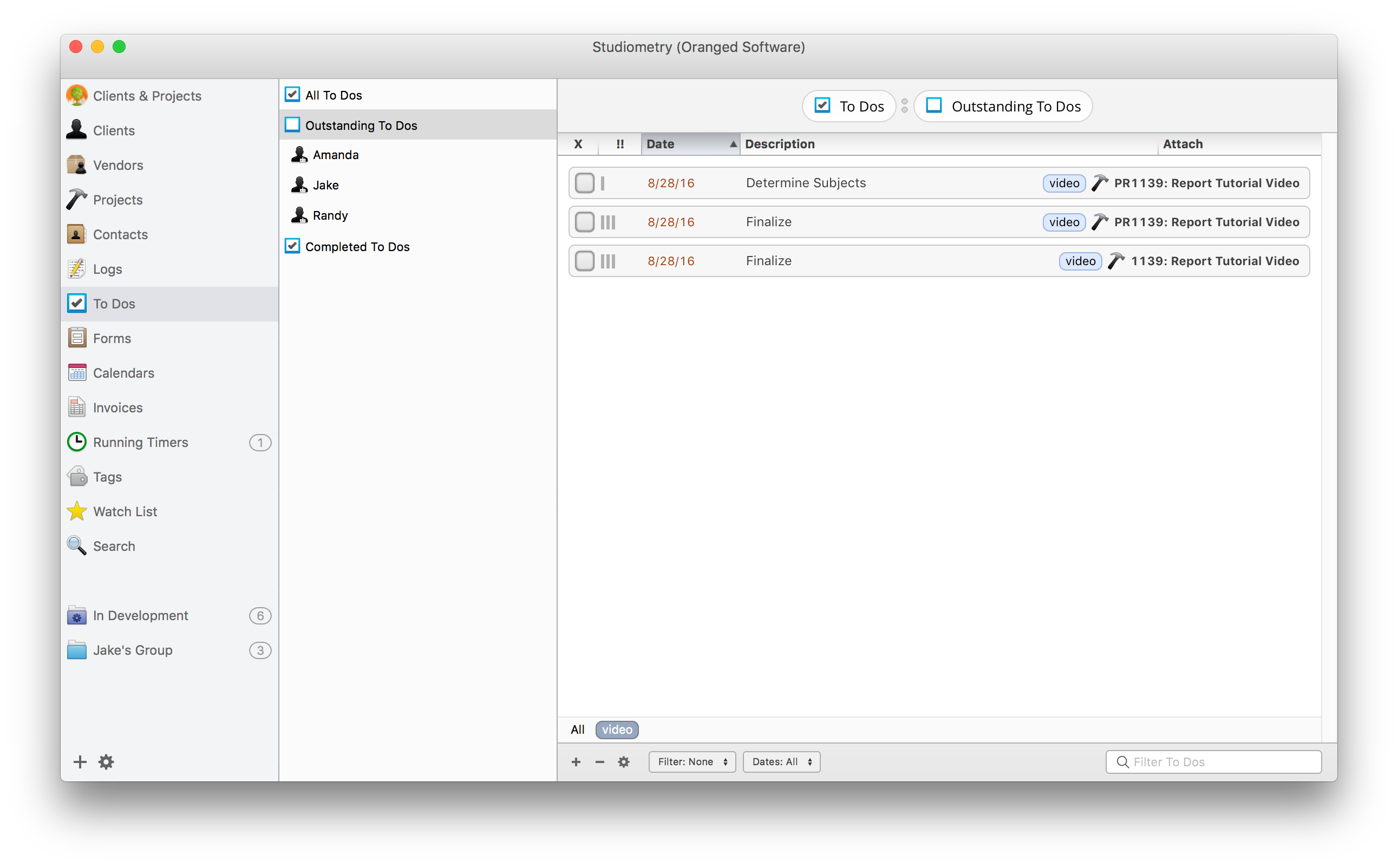Click the 8/28/16 date on Determine Subjects row
Image resolution: width=1398 pixels, height=868 pixels.
671,183
